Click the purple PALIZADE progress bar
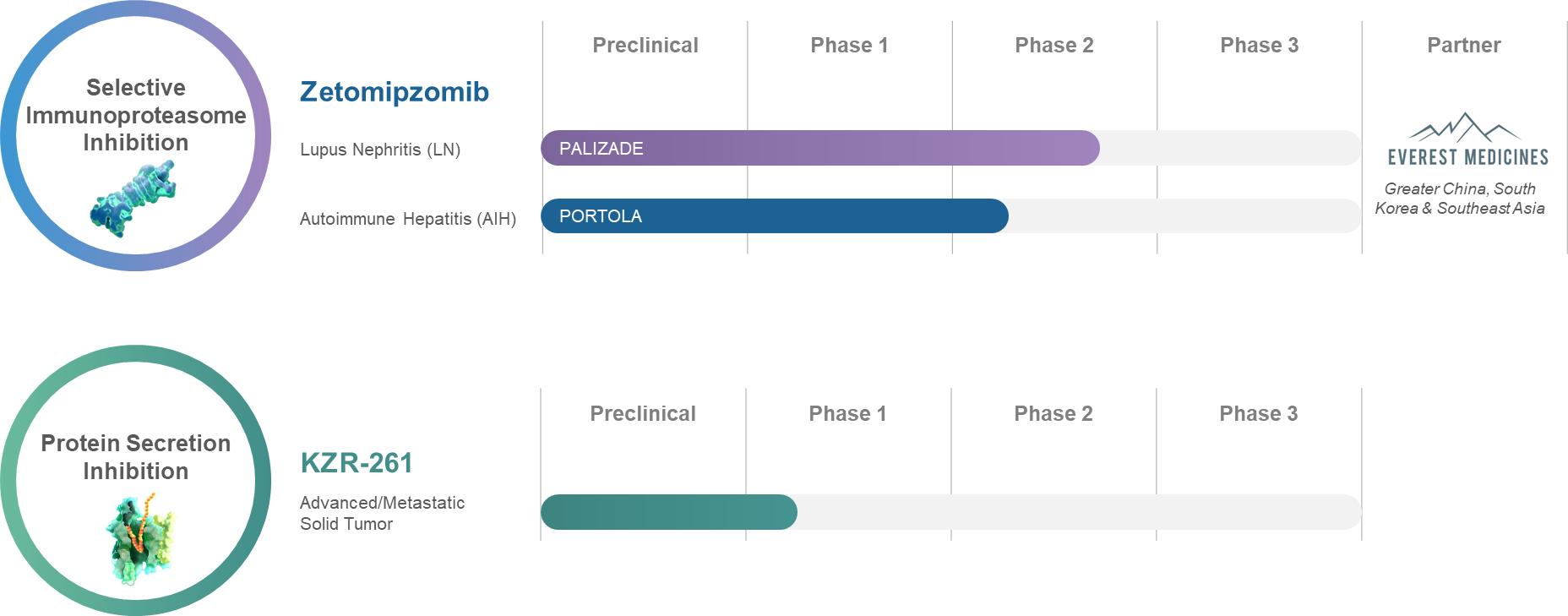 click(x=819, y=148)
